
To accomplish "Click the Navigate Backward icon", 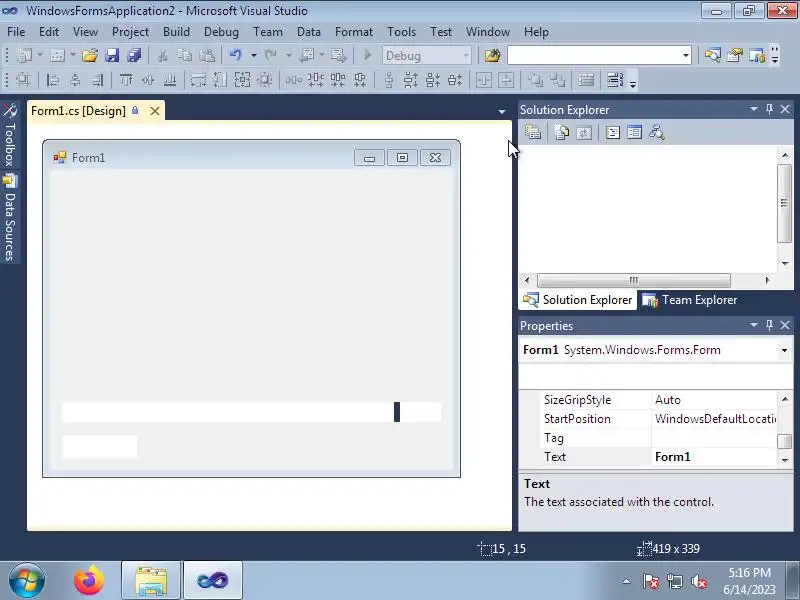I will tap(307, 55).
